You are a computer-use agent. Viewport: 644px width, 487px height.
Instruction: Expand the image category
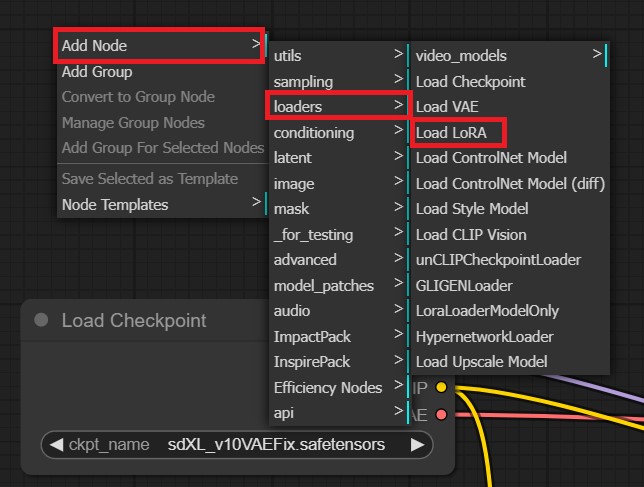pos(339,184)
